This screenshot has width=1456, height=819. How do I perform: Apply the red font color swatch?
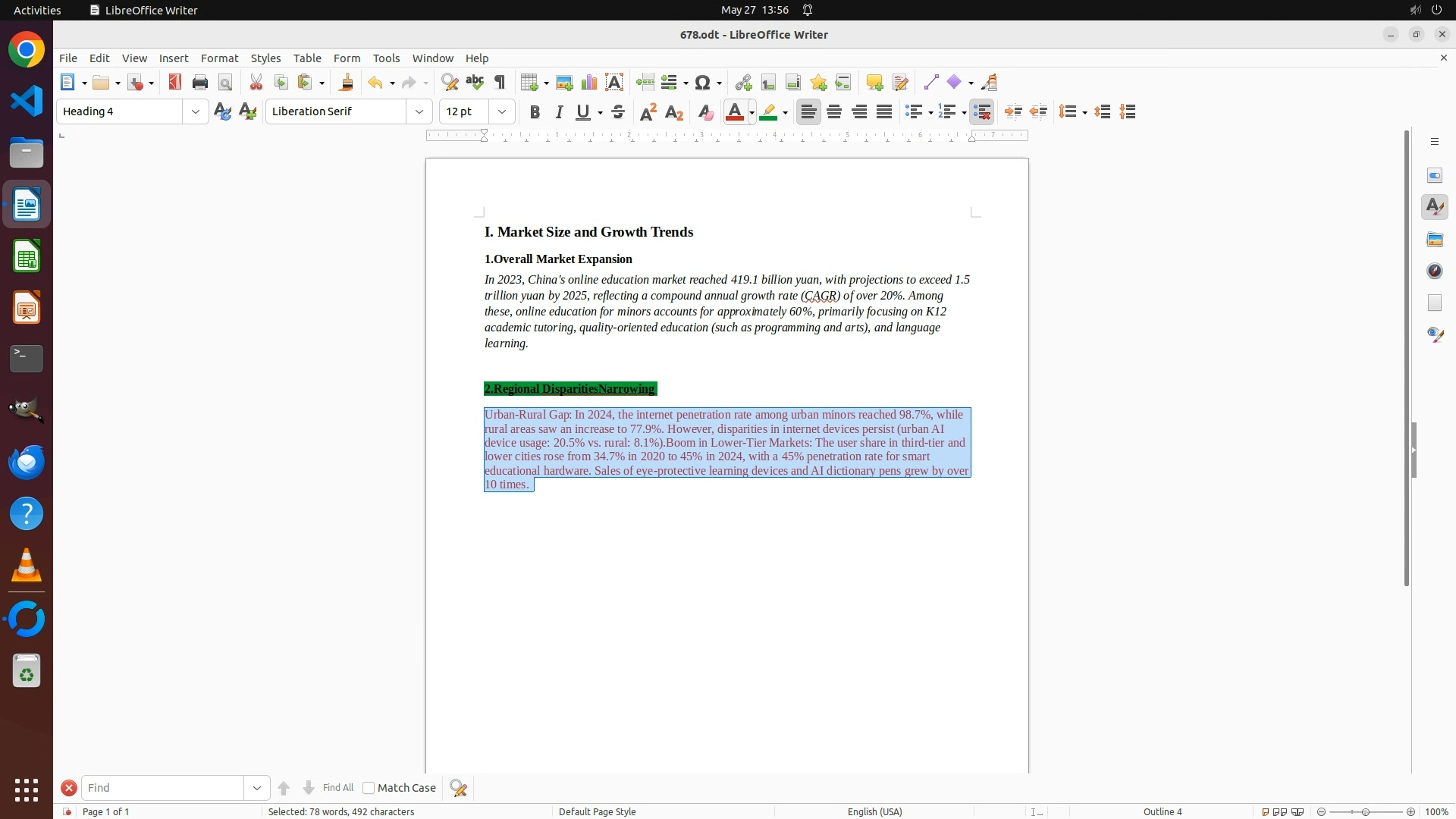[734, 112]
